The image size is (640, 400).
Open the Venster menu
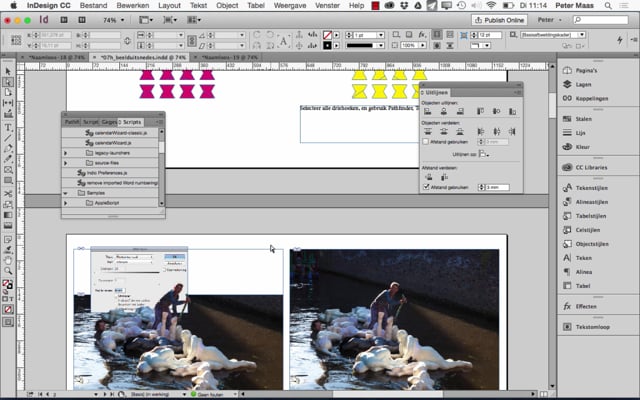point(327,6)
